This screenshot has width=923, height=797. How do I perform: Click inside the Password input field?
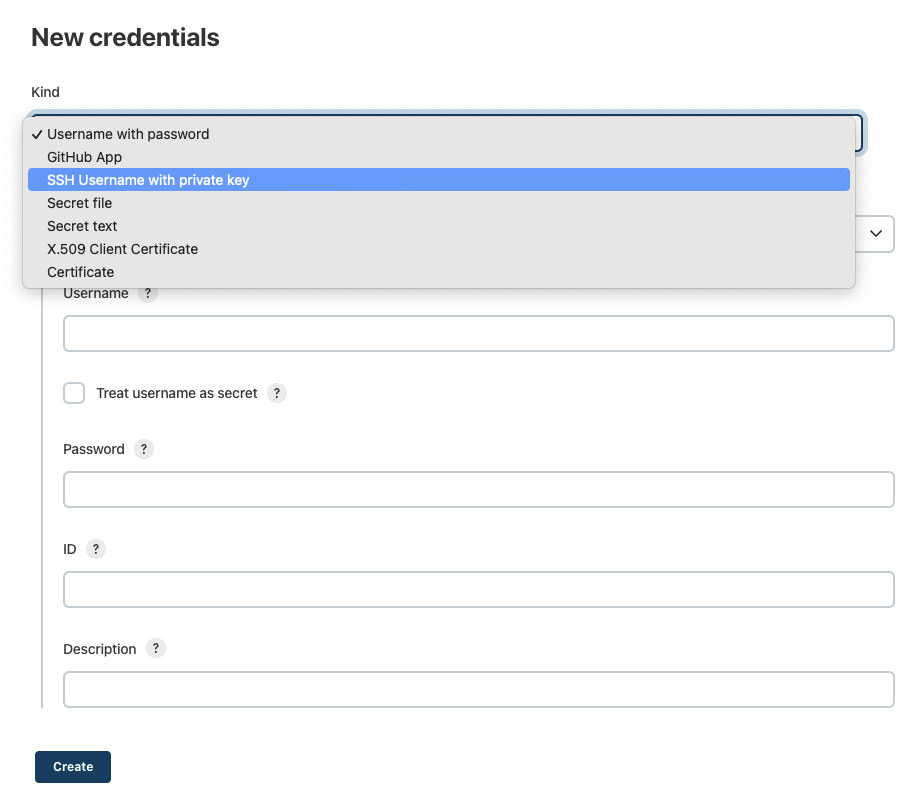point(478,489)
